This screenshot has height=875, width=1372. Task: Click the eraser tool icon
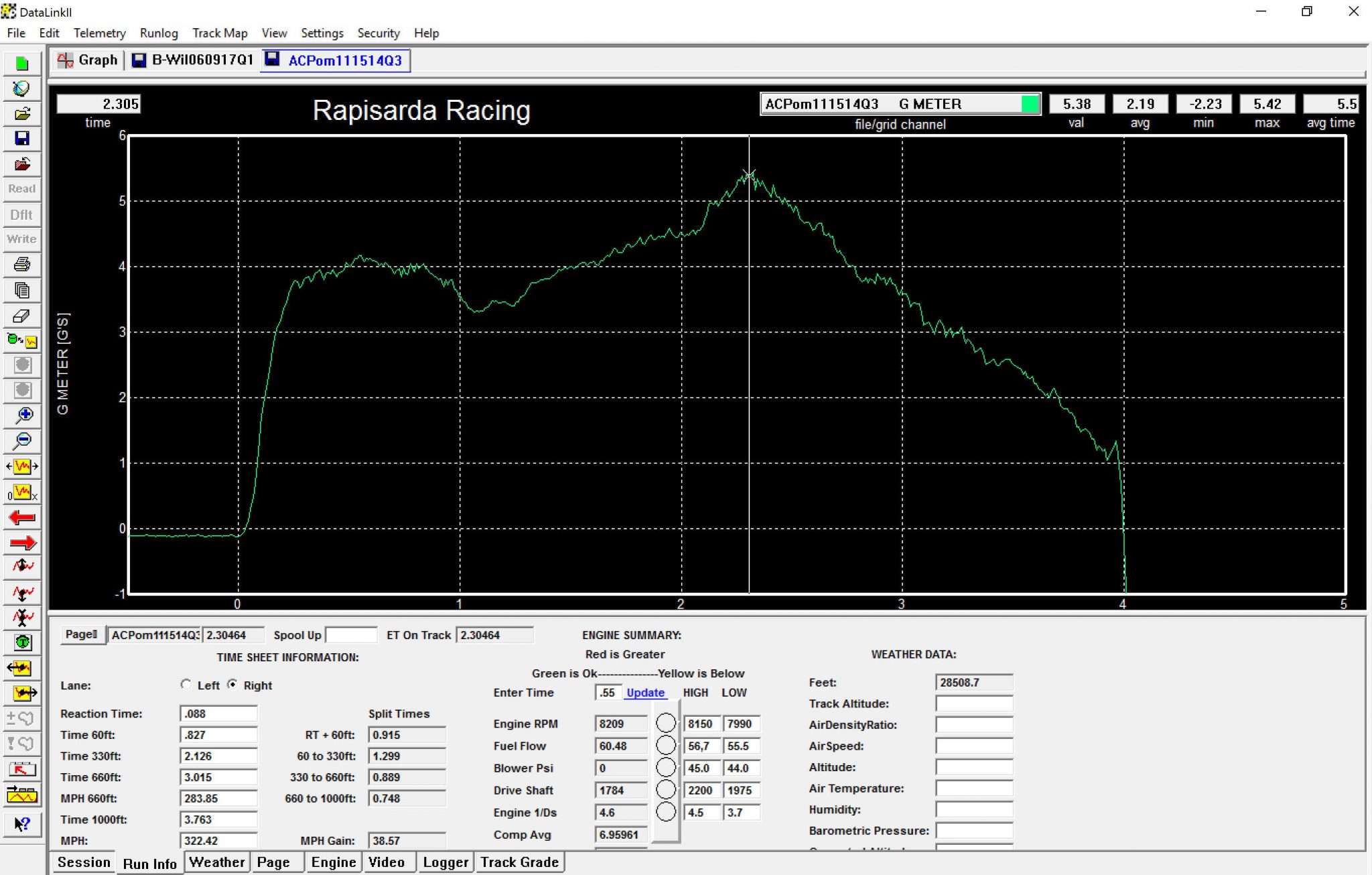tap(22, 316)
